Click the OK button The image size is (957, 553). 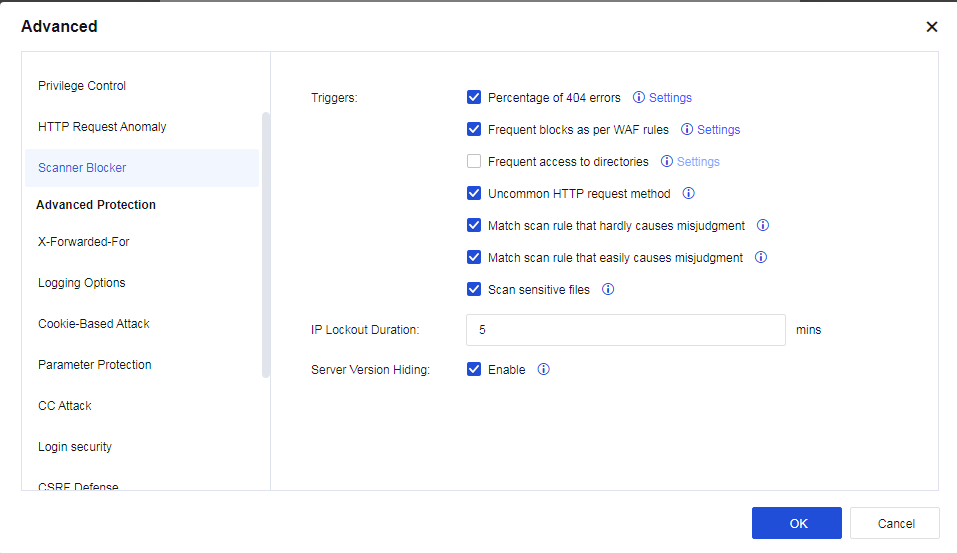[x=797, y=523]
